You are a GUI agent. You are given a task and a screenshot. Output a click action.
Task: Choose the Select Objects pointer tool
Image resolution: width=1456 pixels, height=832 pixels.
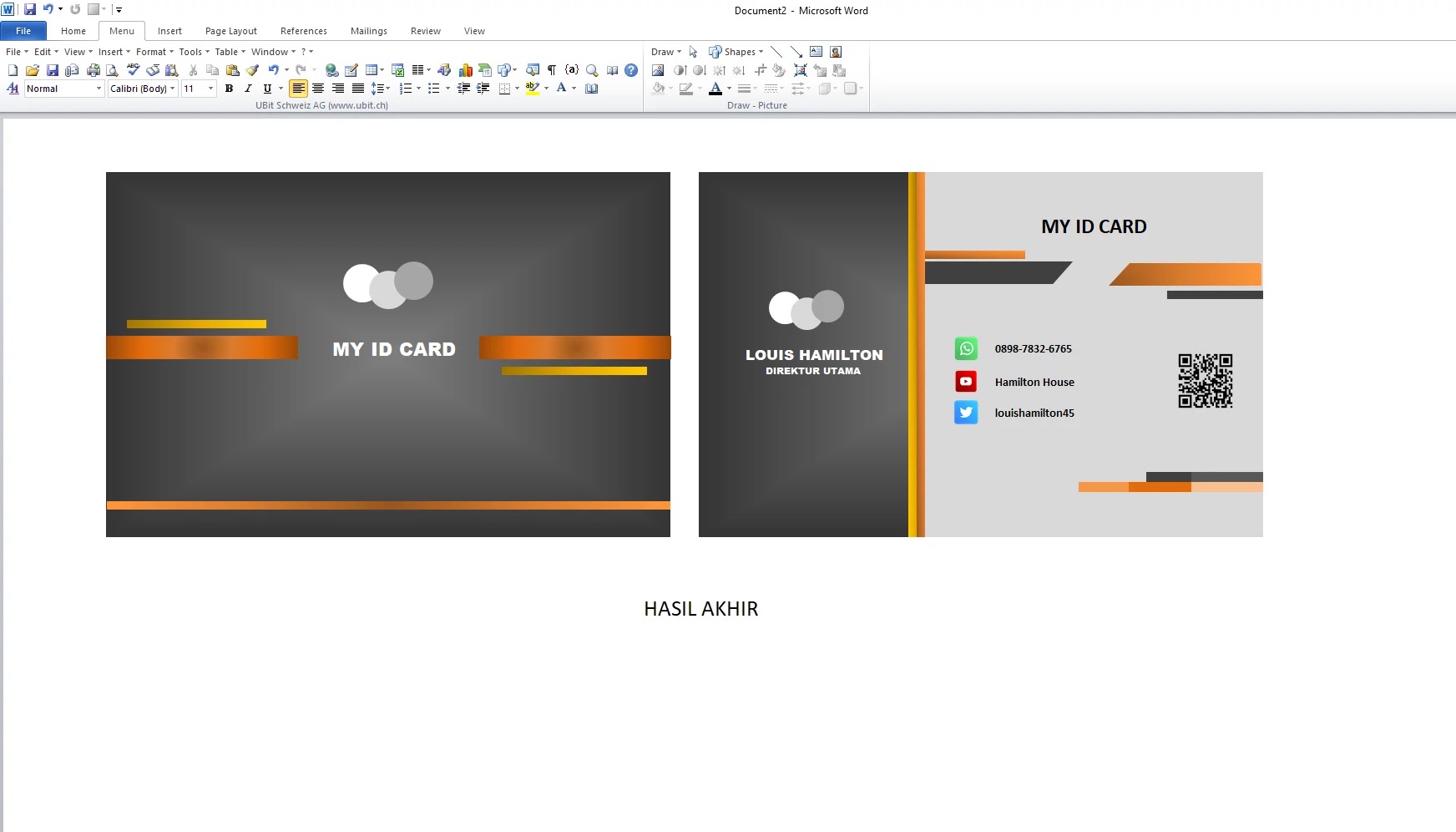coord(693,52)
